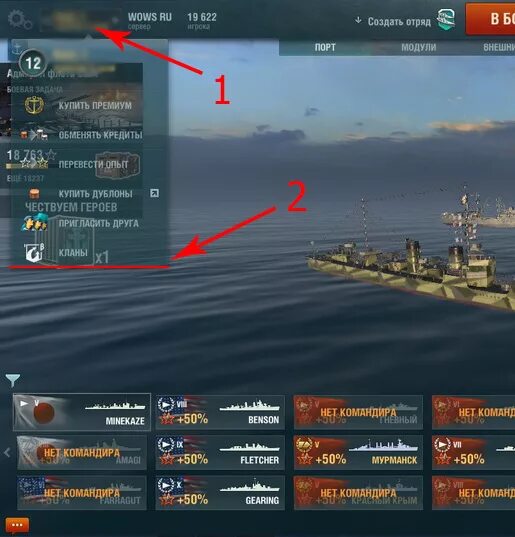Select the Minekaze ship card
This screenshot has width=515, height=537.
pos(82,412)
